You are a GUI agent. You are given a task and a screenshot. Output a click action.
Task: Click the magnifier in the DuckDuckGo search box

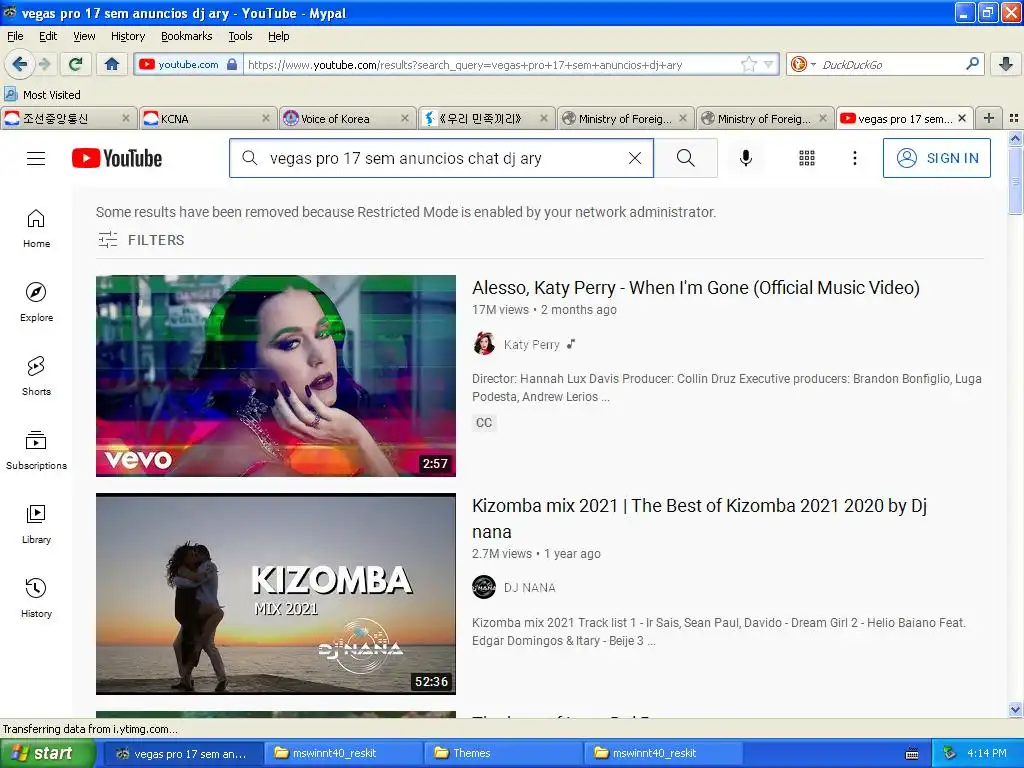coord(972,64)
